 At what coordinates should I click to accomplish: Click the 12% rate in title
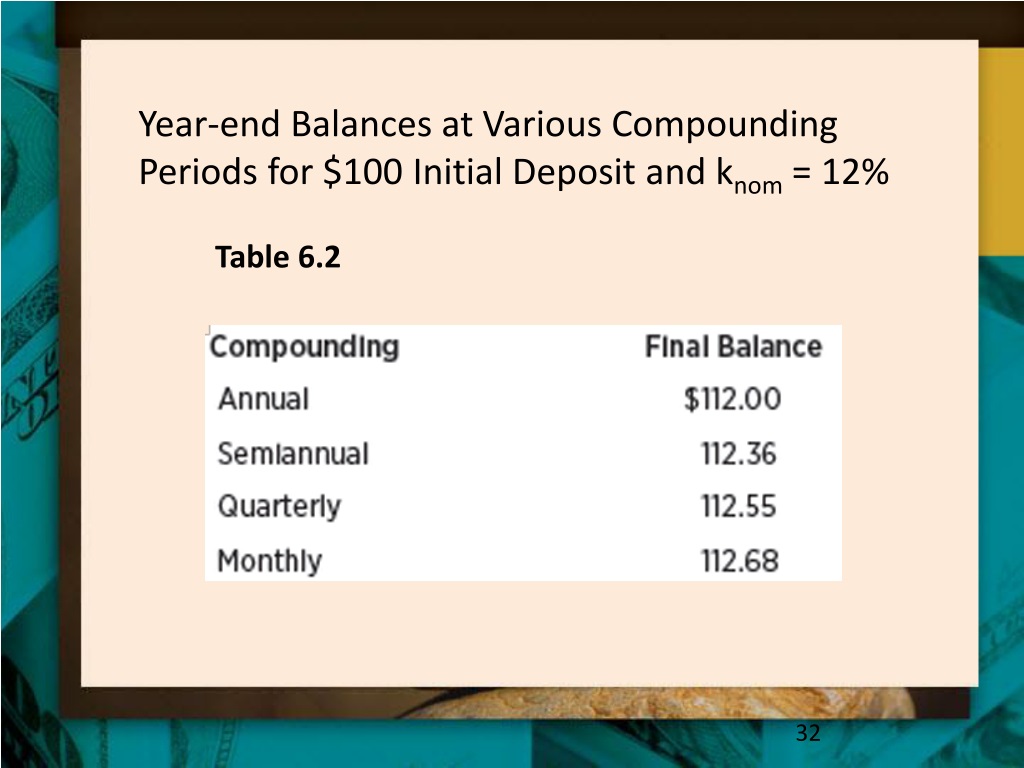pyautogui.click(x=855, y=172)
